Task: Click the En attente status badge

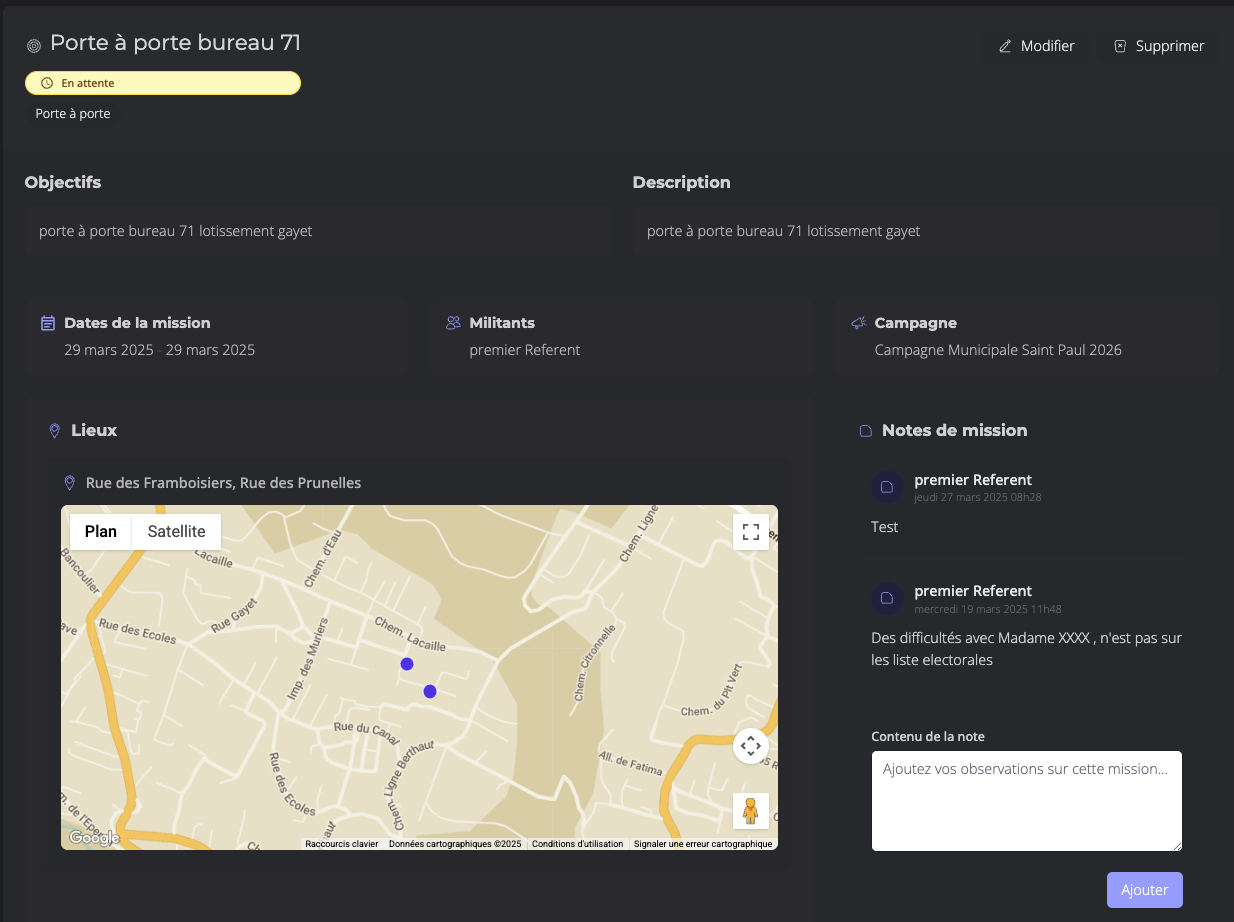Action: coord(163,83)
